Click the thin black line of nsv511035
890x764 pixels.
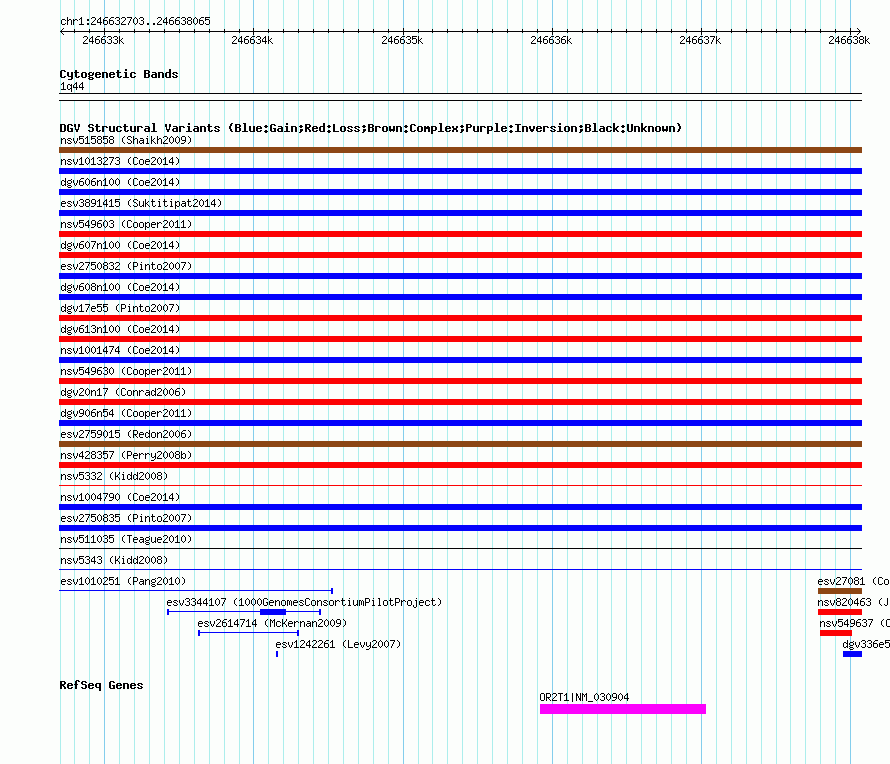coord(460,549)
